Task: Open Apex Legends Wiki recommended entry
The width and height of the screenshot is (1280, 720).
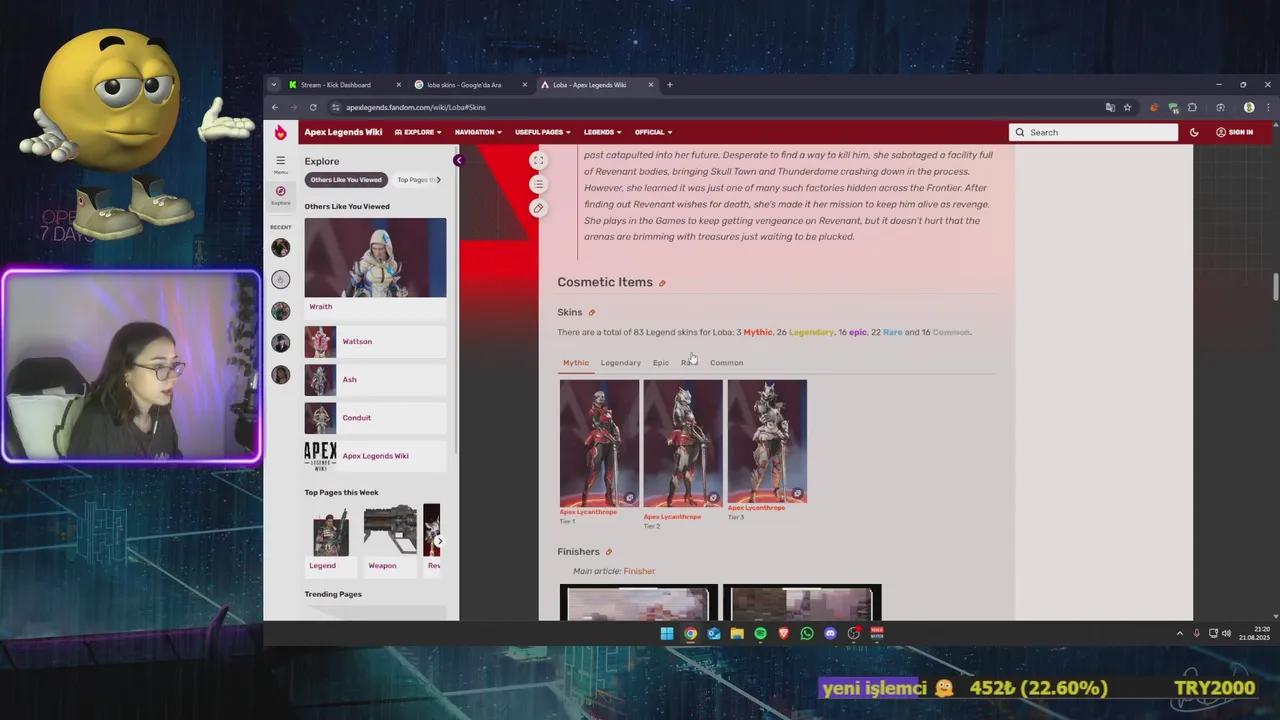Action: click(x=375, y=455)
